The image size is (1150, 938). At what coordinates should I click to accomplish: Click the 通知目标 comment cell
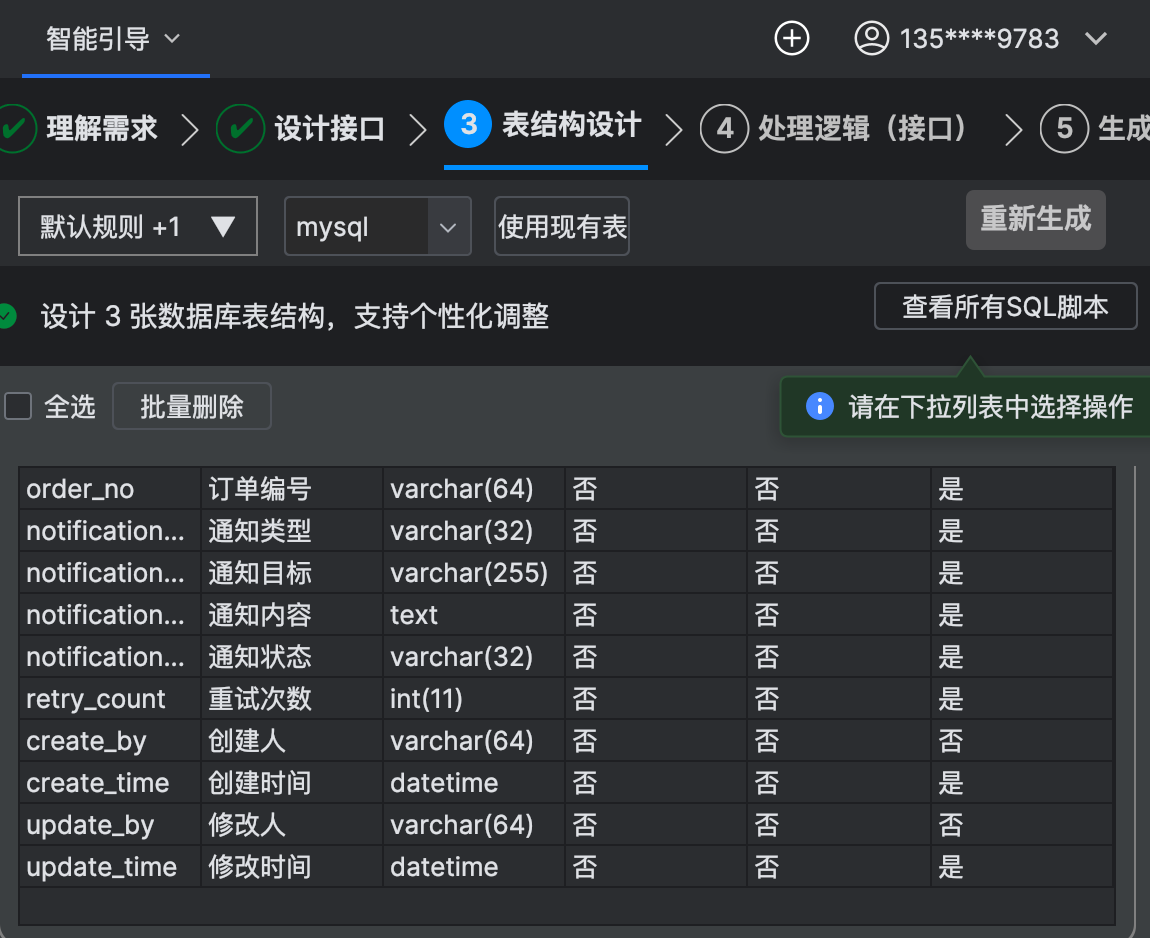[292, 572]
